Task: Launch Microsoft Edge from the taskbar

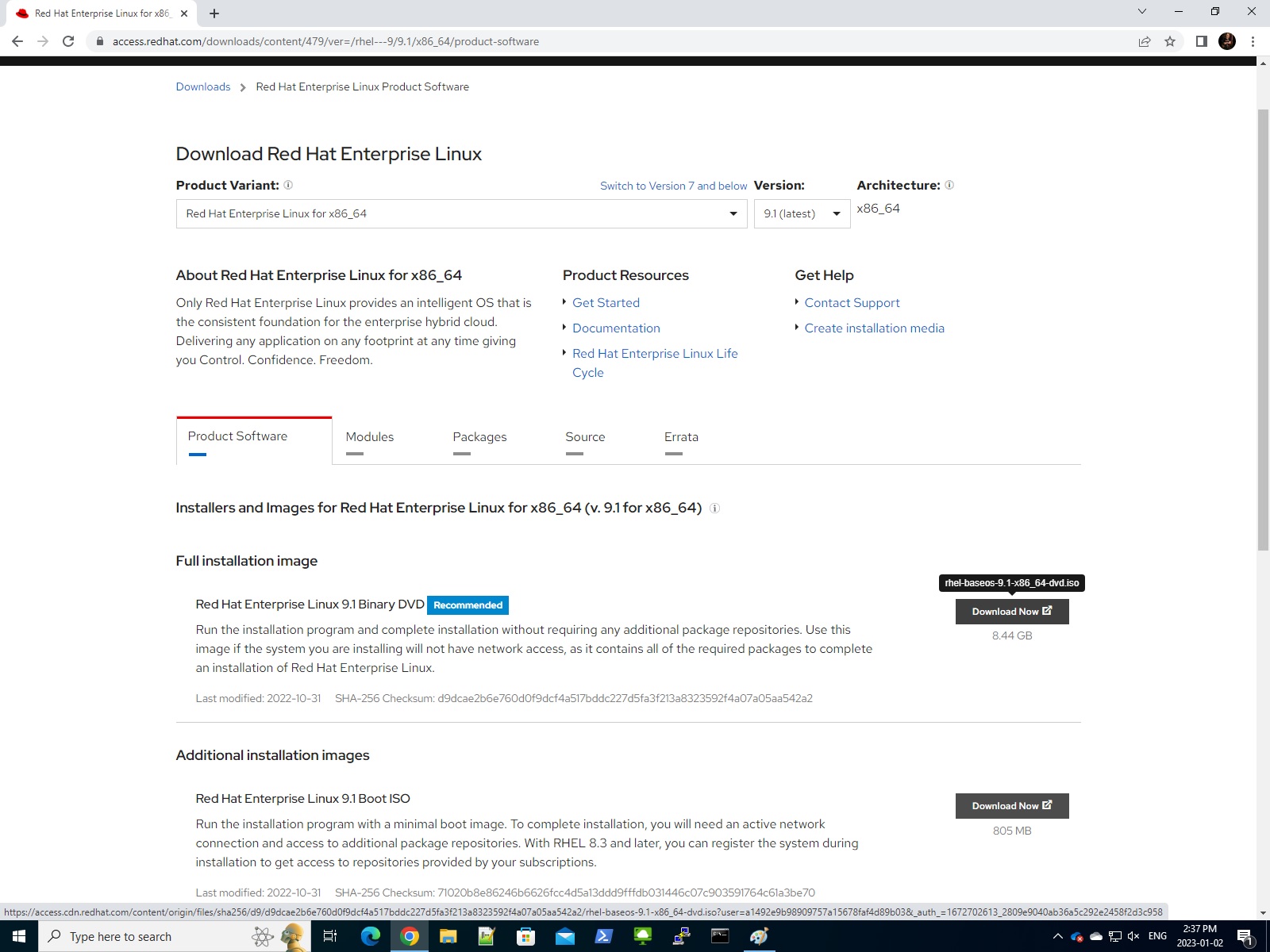Action: point(371,936)
